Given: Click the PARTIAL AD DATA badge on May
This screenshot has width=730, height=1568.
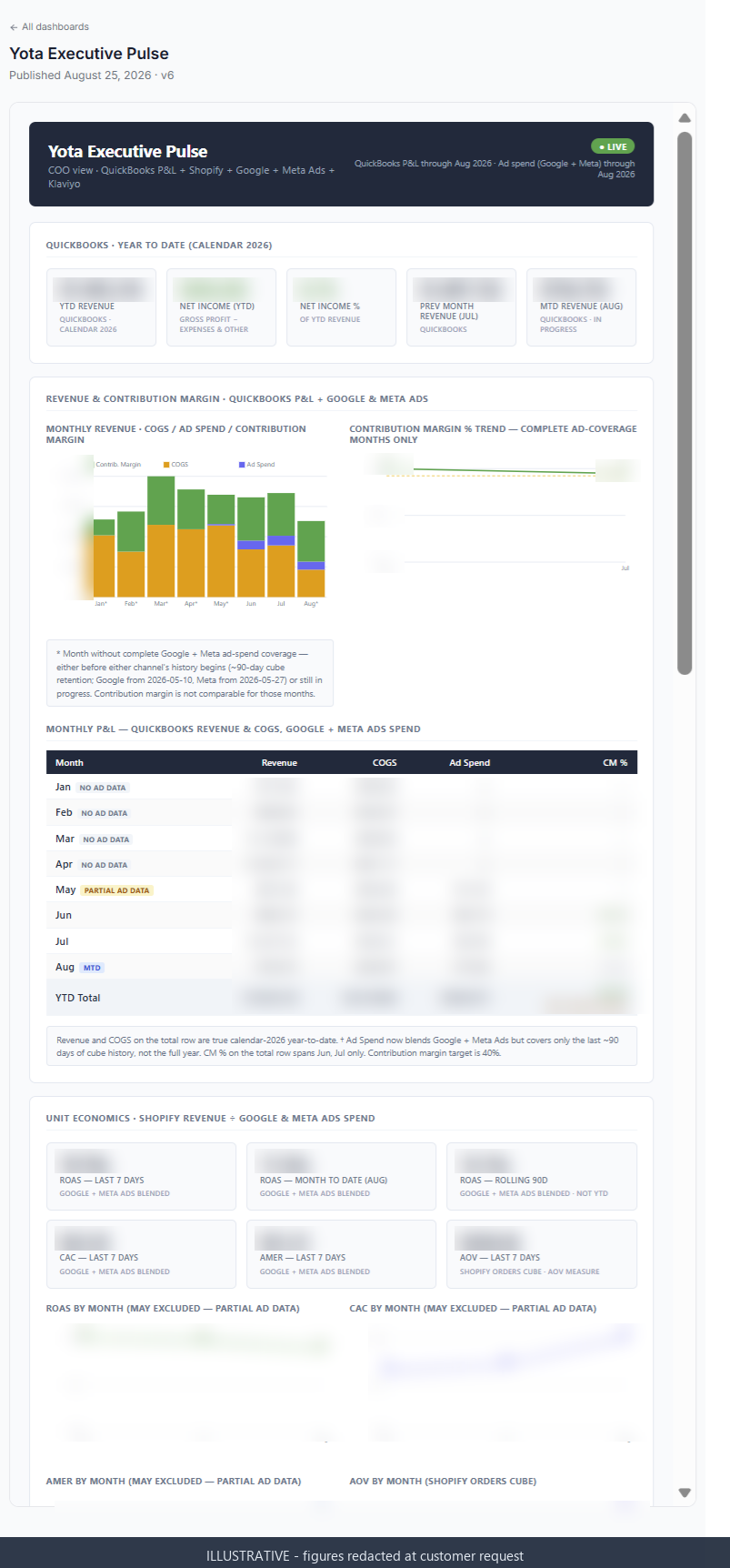Looking at the screenshot, I should [x=117, y=890].
